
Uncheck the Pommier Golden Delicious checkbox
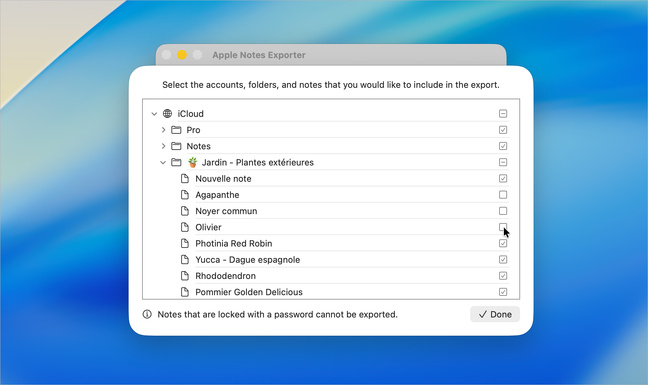pos(503,292)
